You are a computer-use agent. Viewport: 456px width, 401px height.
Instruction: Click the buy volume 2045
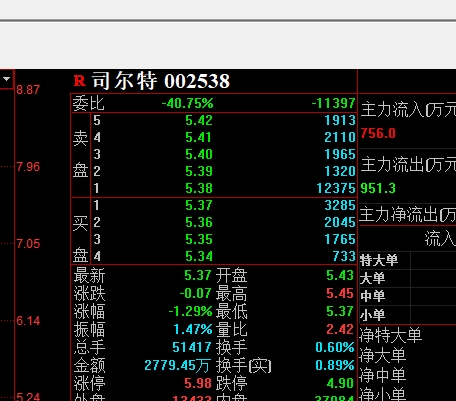click(340, 222)
